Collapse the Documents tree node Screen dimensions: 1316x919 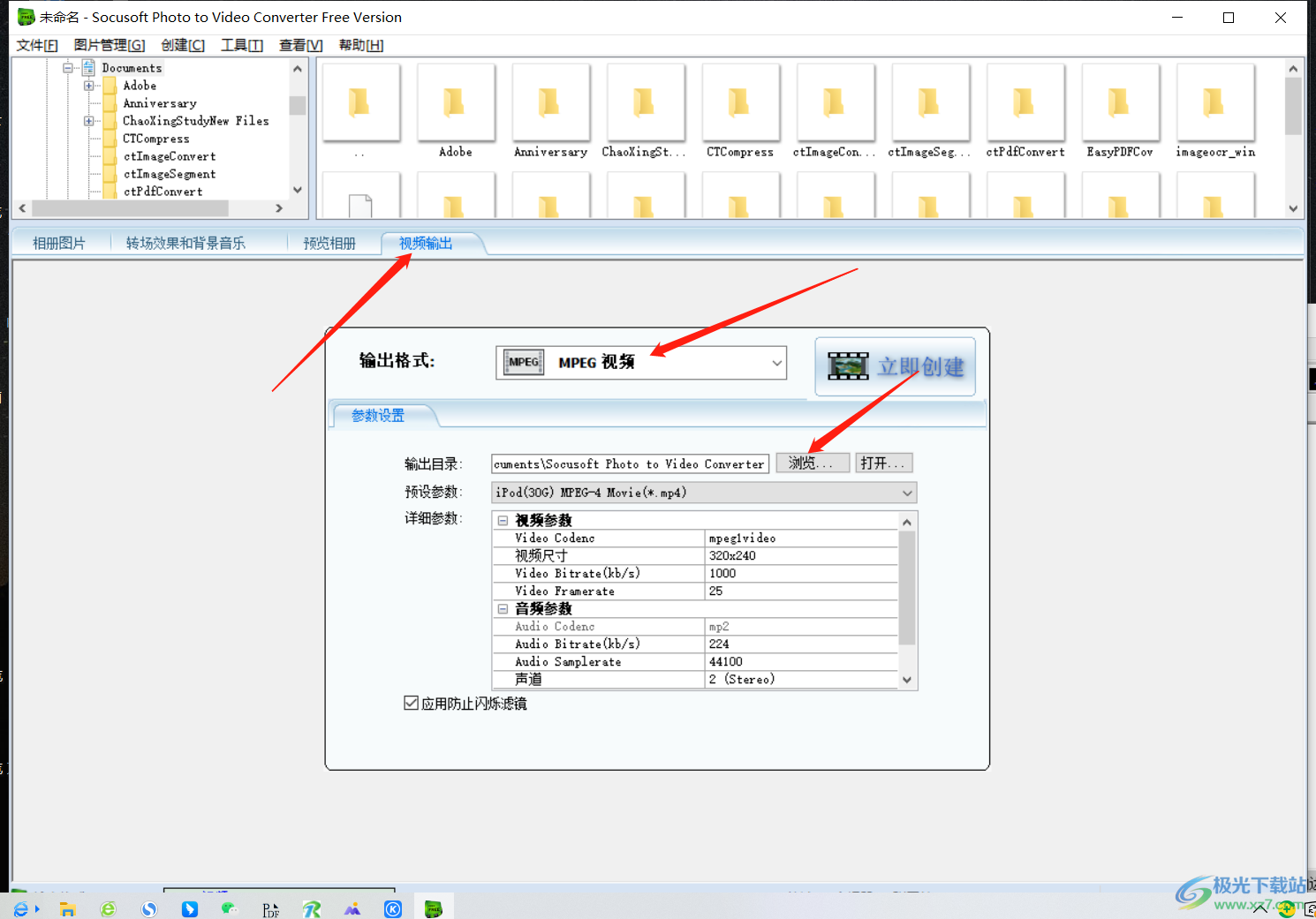click(x=67, y=68)
